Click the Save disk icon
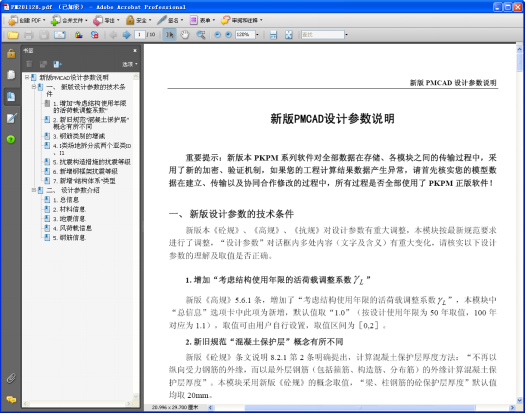 (44, 35)
